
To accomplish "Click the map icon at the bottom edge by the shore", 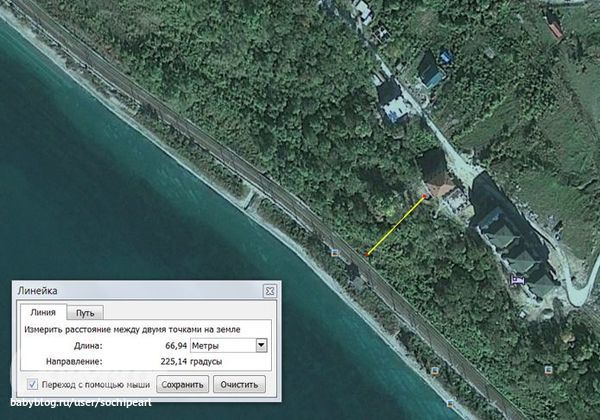I will point(451,405).
